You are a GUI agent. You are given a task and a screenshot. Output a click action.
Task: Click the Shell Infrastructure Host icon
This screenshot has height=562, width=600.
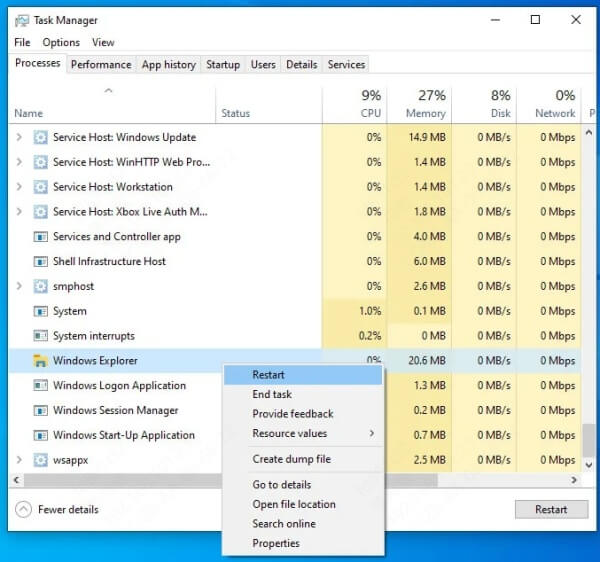[x=41, y=262]
